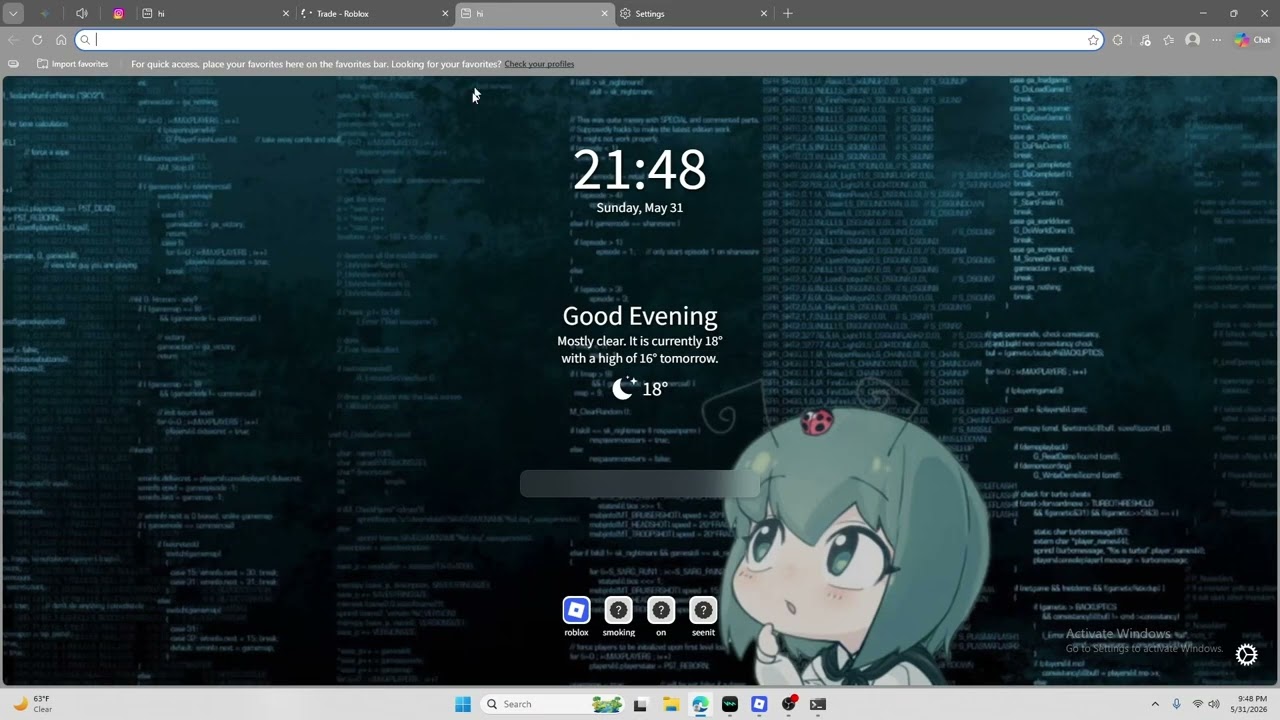
Task: Open new tab page settings gear
Action: pos(1246,655)
